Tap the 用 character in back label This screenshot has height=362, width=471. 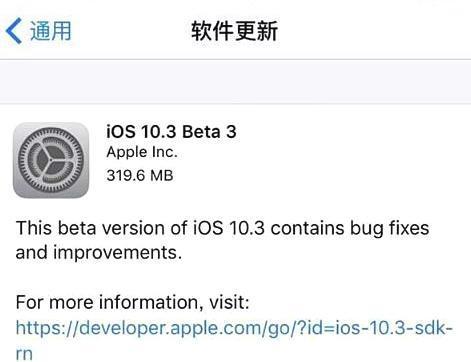pyautogui.click(x=61, y=31)
